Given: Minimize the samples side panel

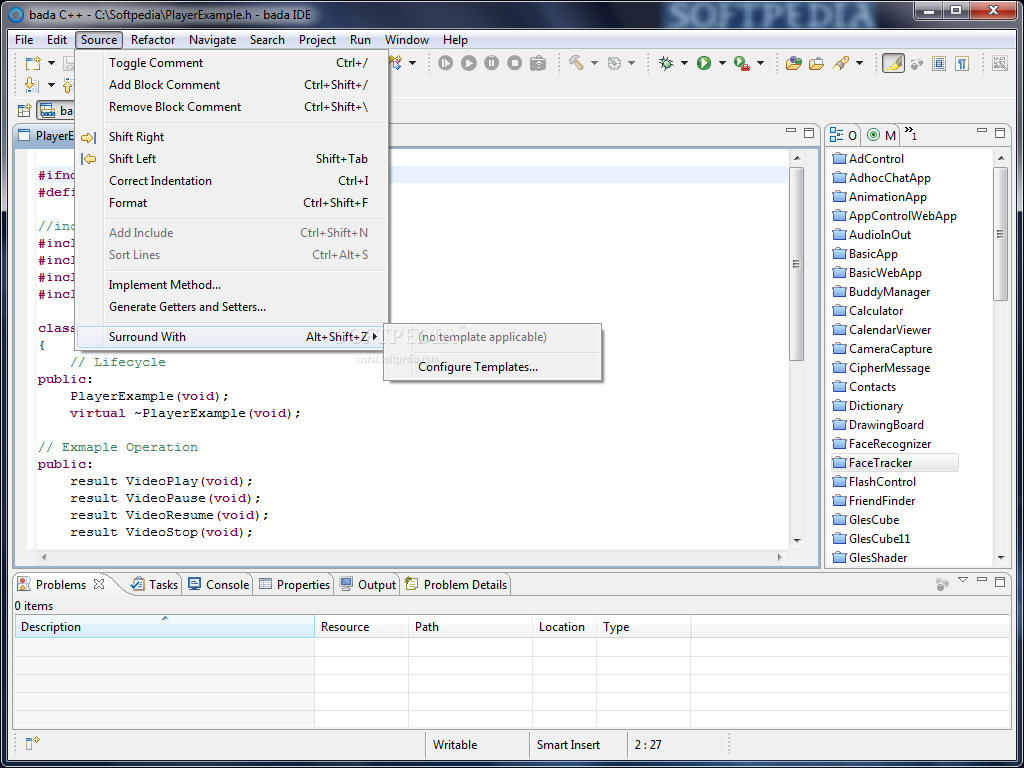Looking at the screenshot, I should tap(982, 131).
